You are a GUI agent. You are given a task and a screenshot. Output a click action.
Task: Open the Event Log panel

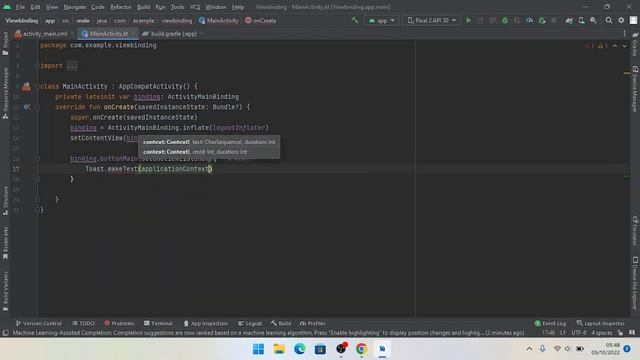(550, 323)
